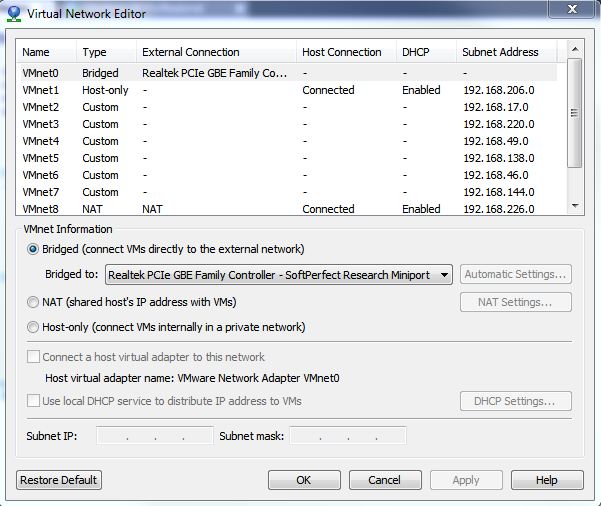
Task: Click the OK button
Action: (x=304, y=480)
